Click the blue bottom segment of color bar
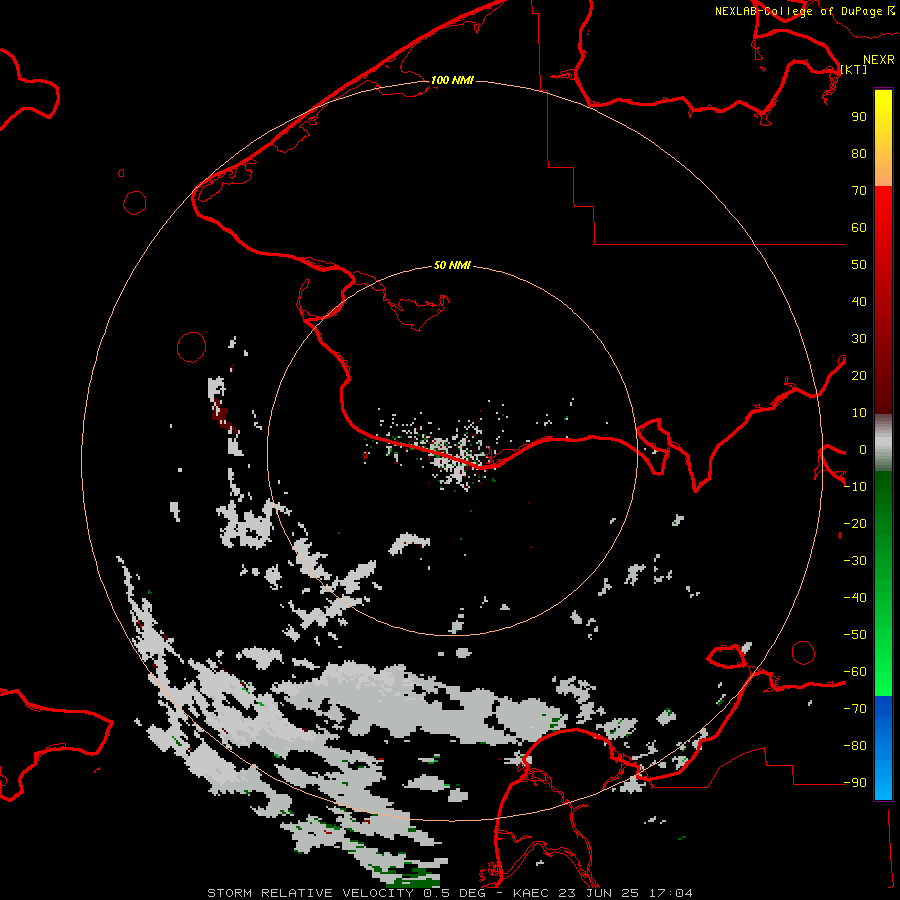This screenshot has height=900, width=900. point(883,747)
